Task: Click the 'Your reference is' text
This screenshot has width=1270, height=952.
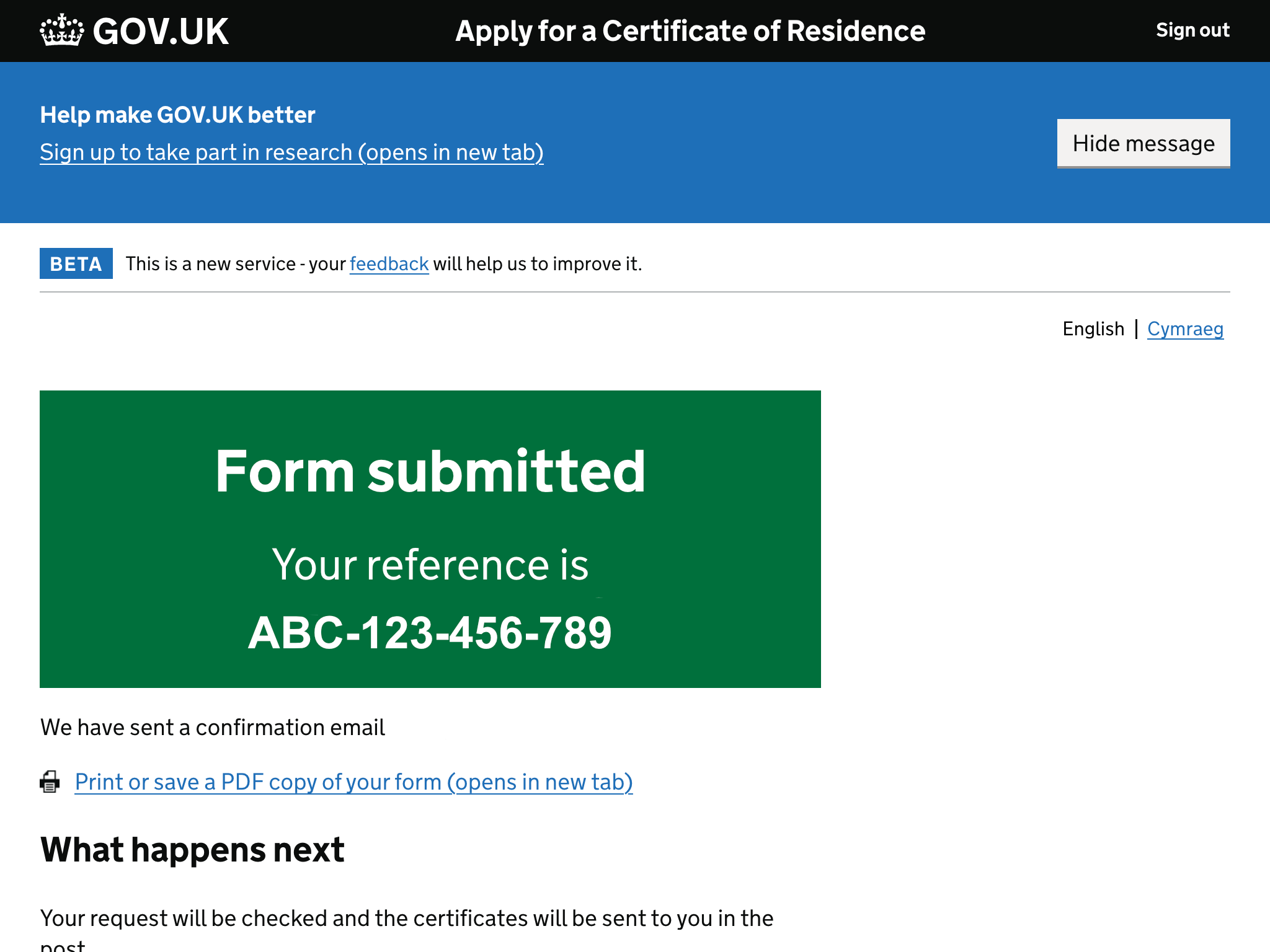Action: tap(430, 565)
